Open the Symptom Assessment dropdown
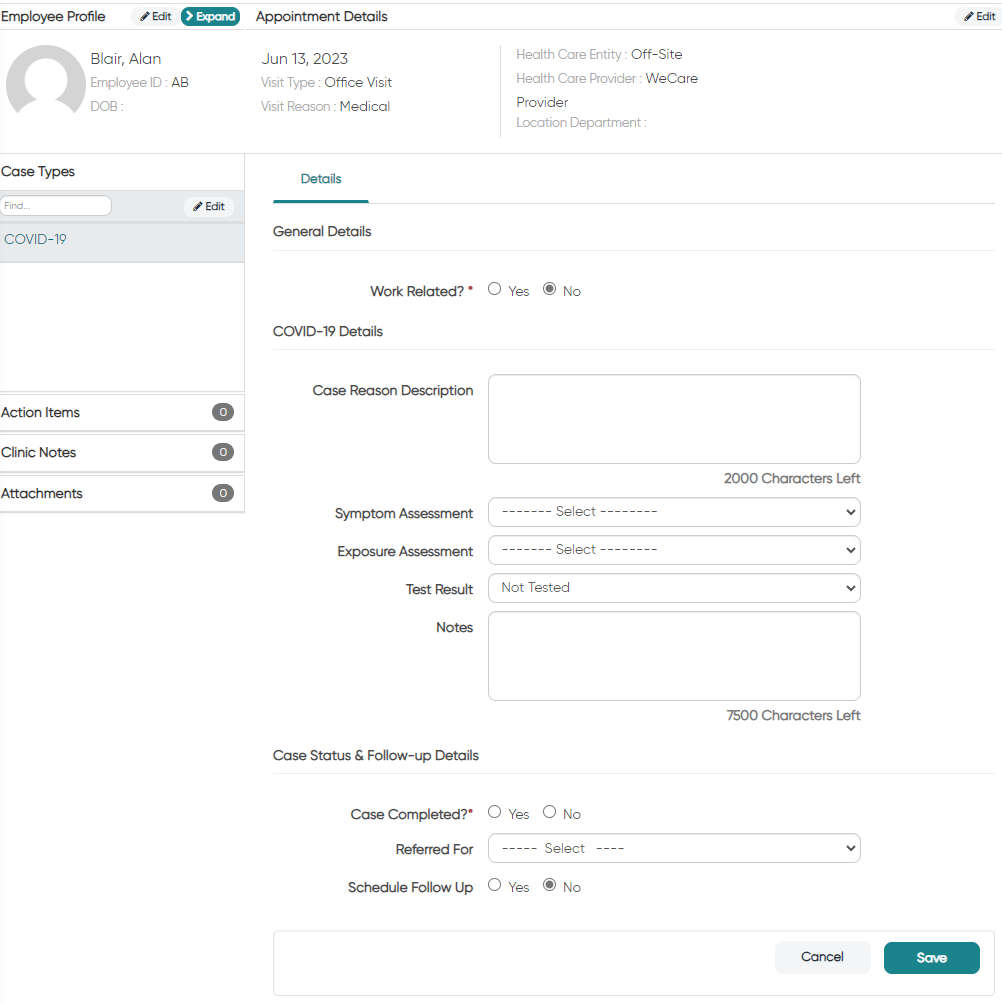Image resolution: width=1002 pixels, height=1004 pixels. [x=674, y=512]
